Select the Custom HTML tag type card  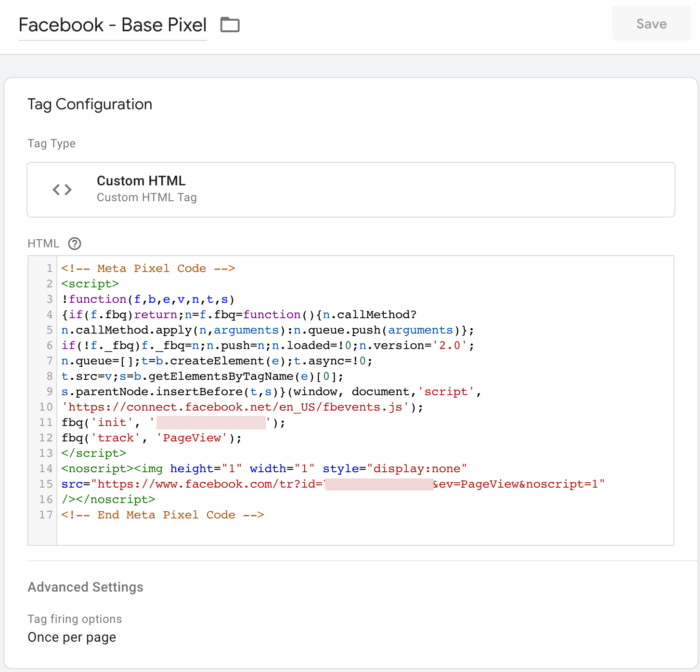coord(351,190)
